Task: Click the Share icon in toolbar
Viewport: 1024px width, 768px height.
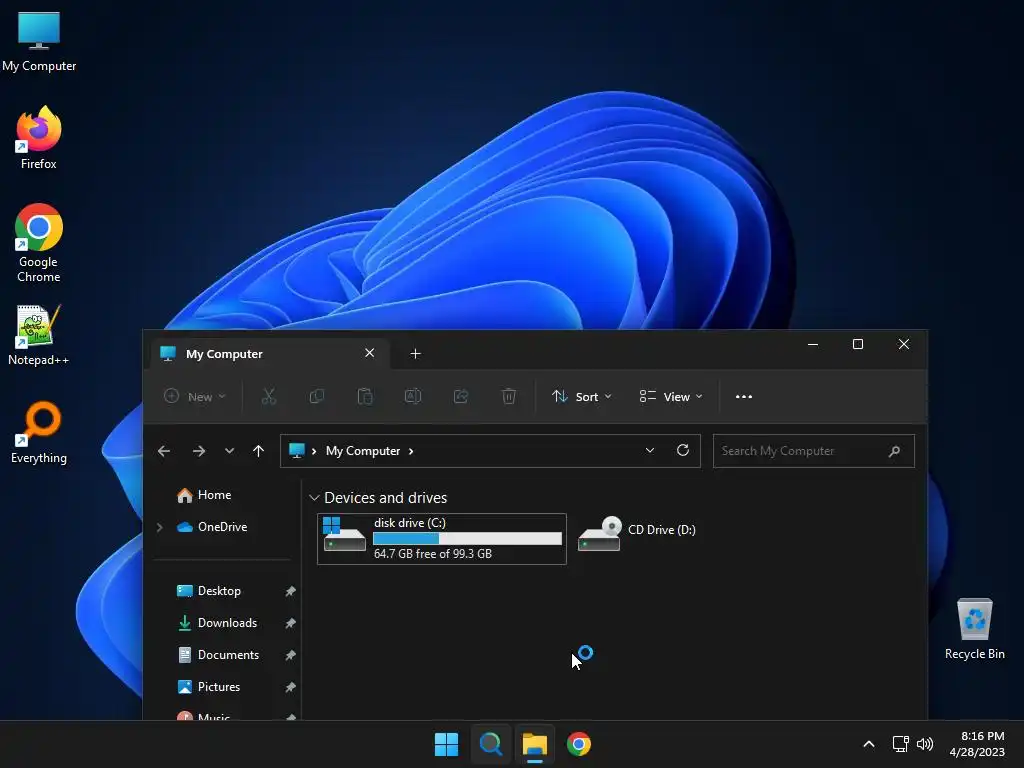Action: pyautogui.click(x=461, y=396)
